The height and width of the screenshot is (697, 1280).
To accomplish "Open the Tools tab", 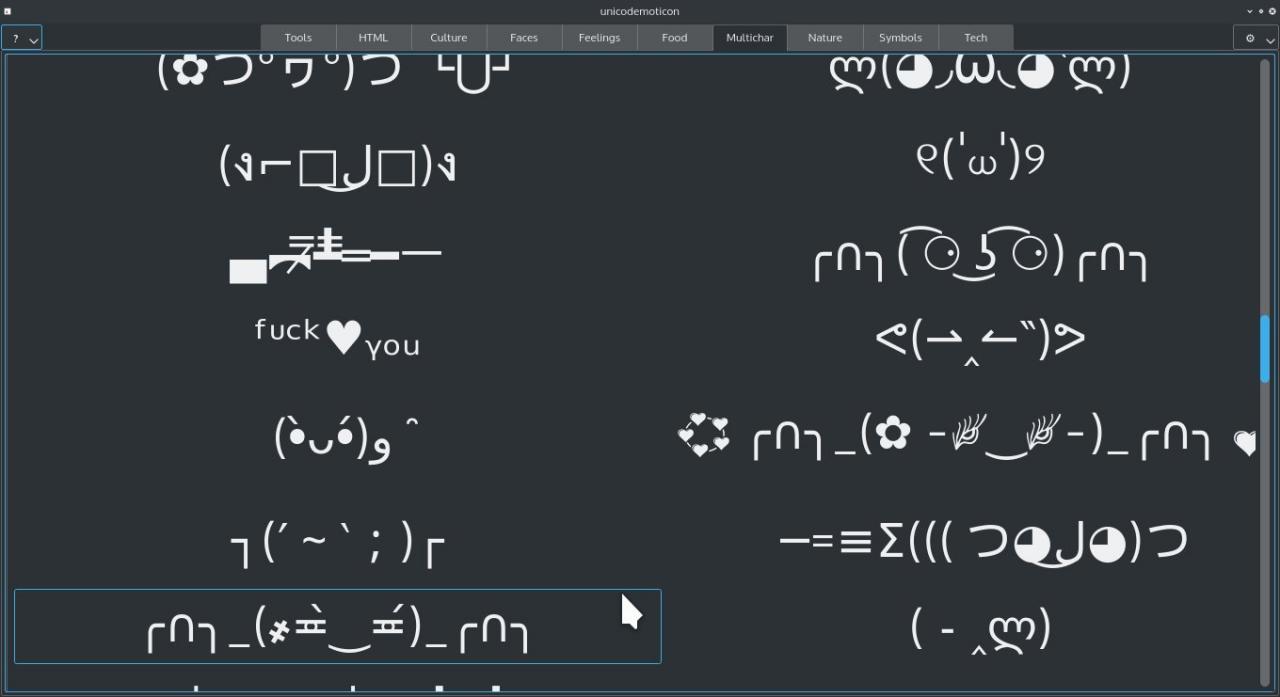I will coord(298,38).
